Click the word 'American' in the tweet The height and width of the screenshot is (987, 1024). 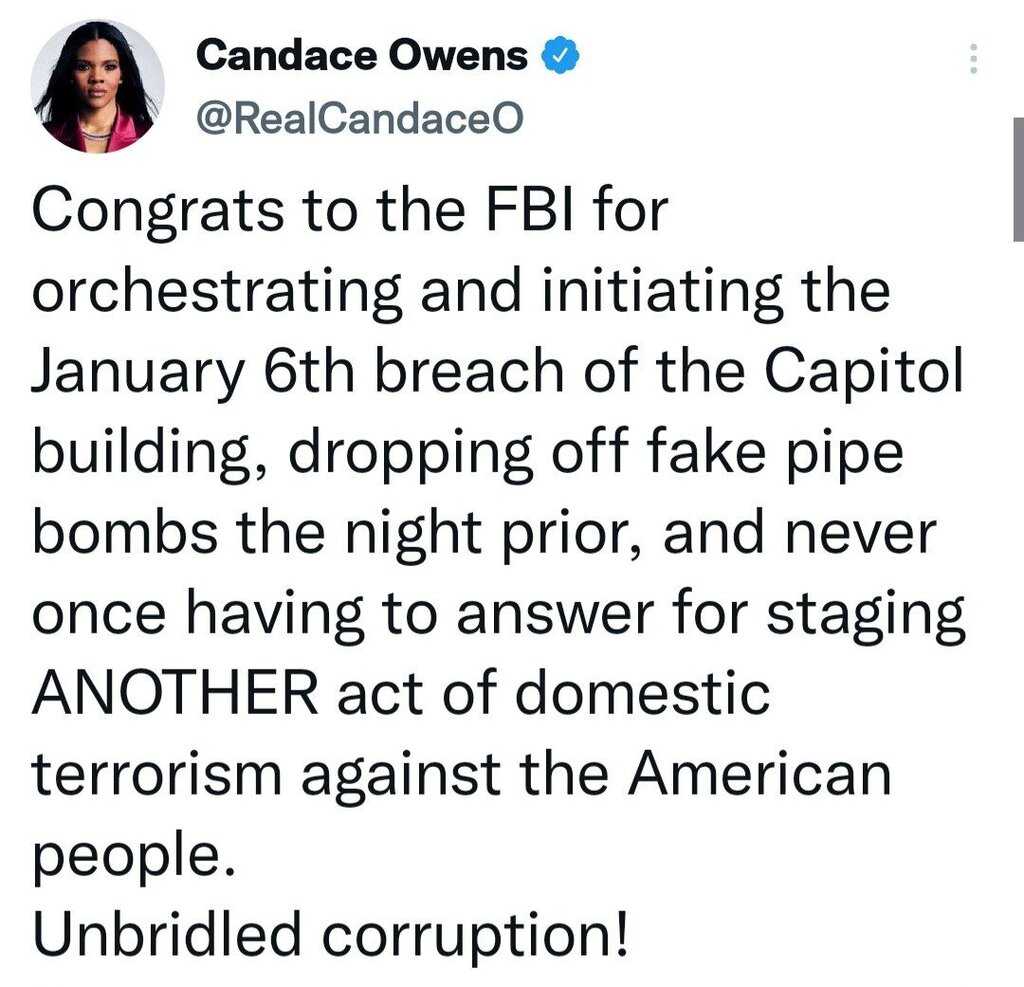(x=760, y=773)
